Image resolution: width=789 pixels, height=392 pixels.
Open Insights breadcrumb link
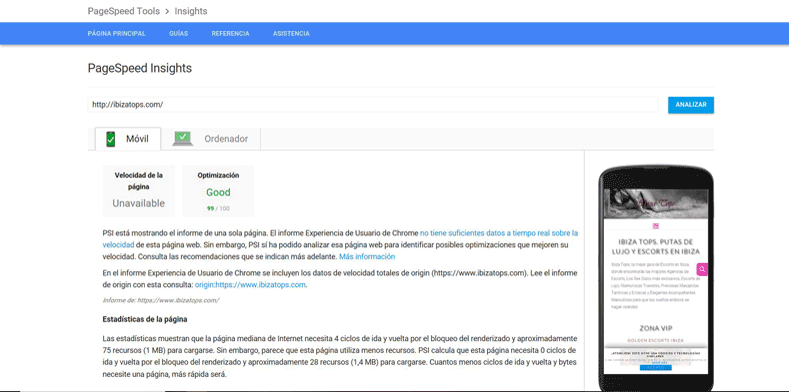click(191, 11)
